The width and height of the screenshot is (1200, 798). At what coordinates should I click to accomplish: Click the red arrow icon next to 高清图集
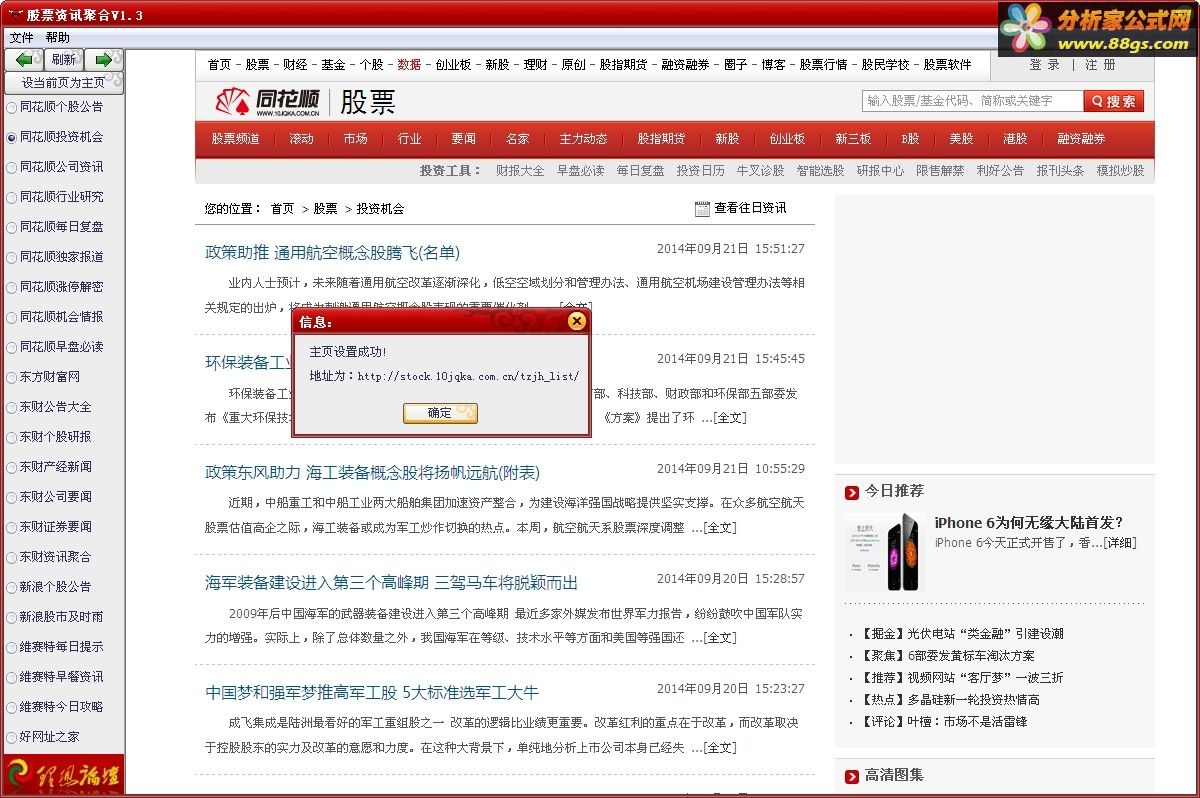point(852,776)
